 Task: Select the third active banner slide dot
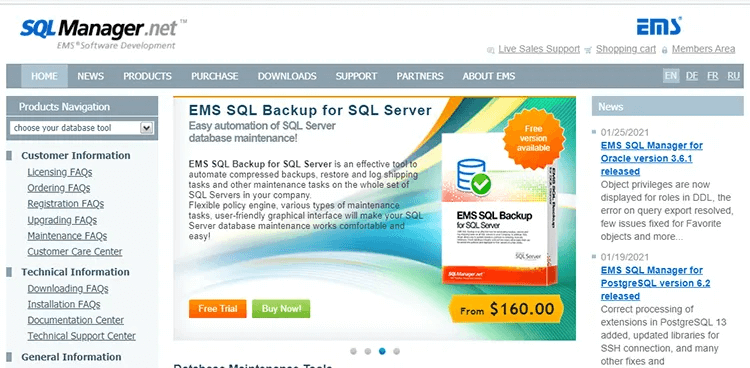click(382, 351)
